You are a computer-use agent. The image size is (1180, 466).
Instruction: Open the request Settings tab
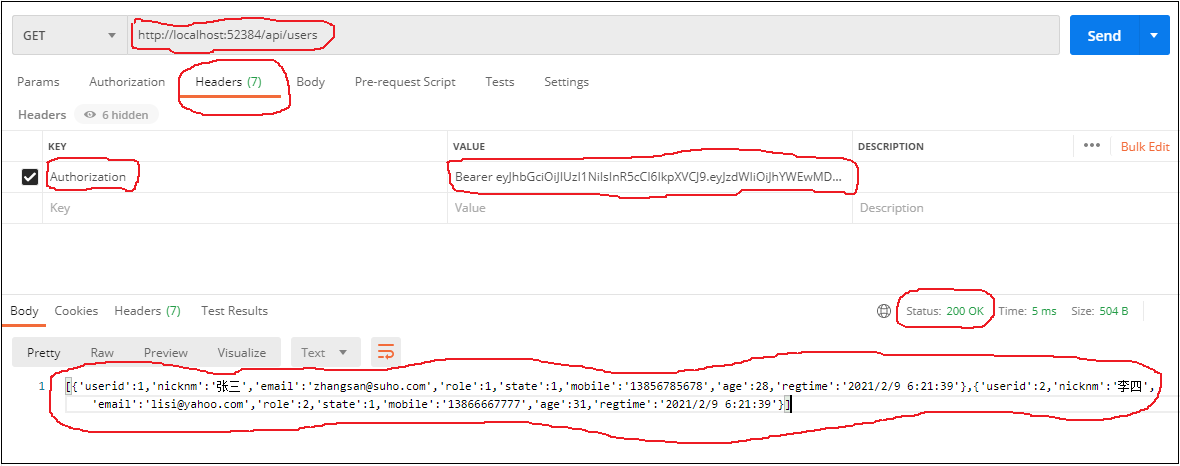(567, 82)
